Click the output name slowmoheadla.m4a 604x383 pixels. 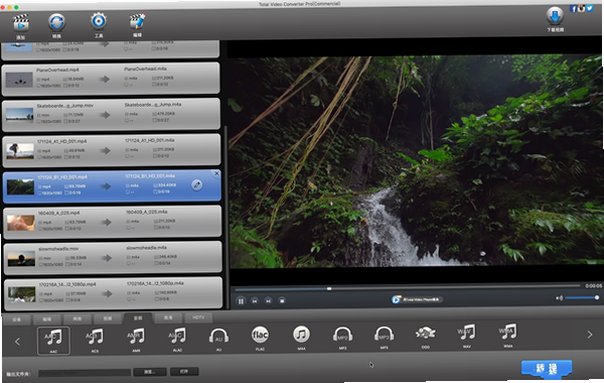(146, 248)
